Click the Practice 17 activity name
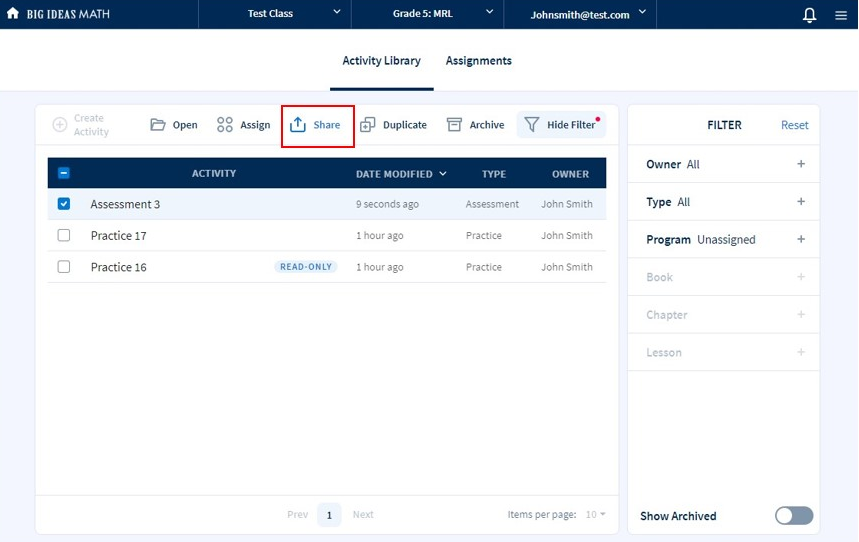Image resolution: width=859 pixels, height=542 pixels. point(118,236)
